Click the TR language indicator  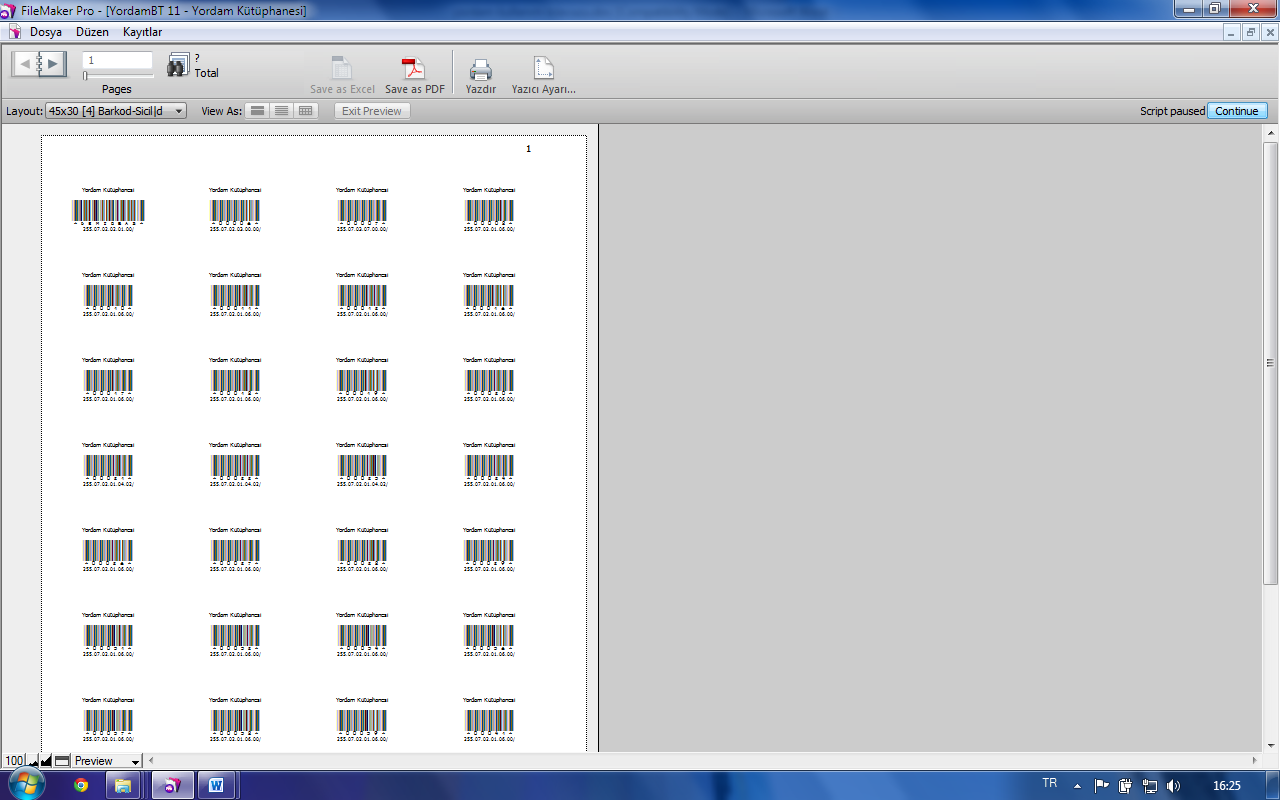pos(1050,784)
